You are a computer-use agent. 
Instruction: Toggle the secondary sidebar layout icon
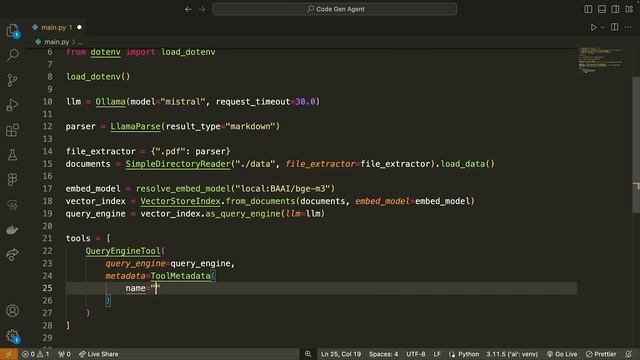click(615, 9)
